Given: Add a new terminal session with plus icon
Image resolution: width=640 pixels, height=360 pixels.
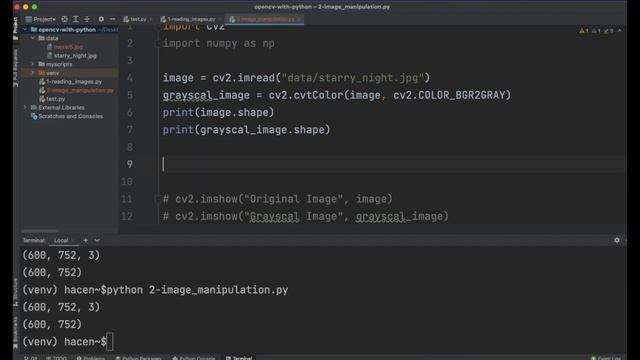Looking at the screenshot, I should pos(86,240).
